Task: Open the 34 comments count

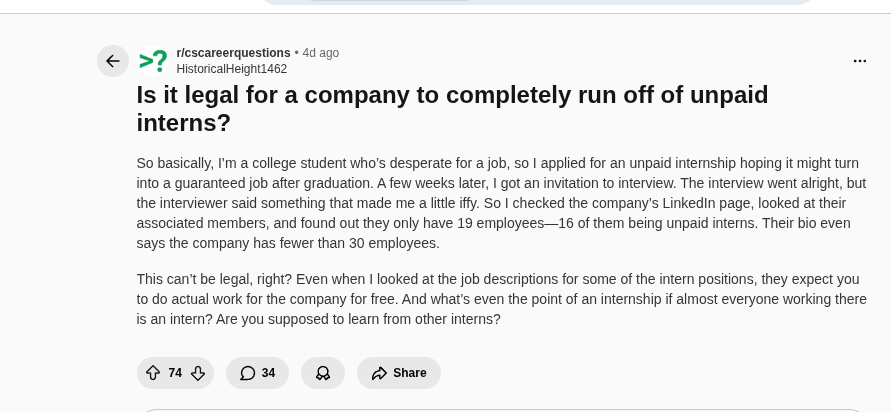Action: [x=268, y=373]
